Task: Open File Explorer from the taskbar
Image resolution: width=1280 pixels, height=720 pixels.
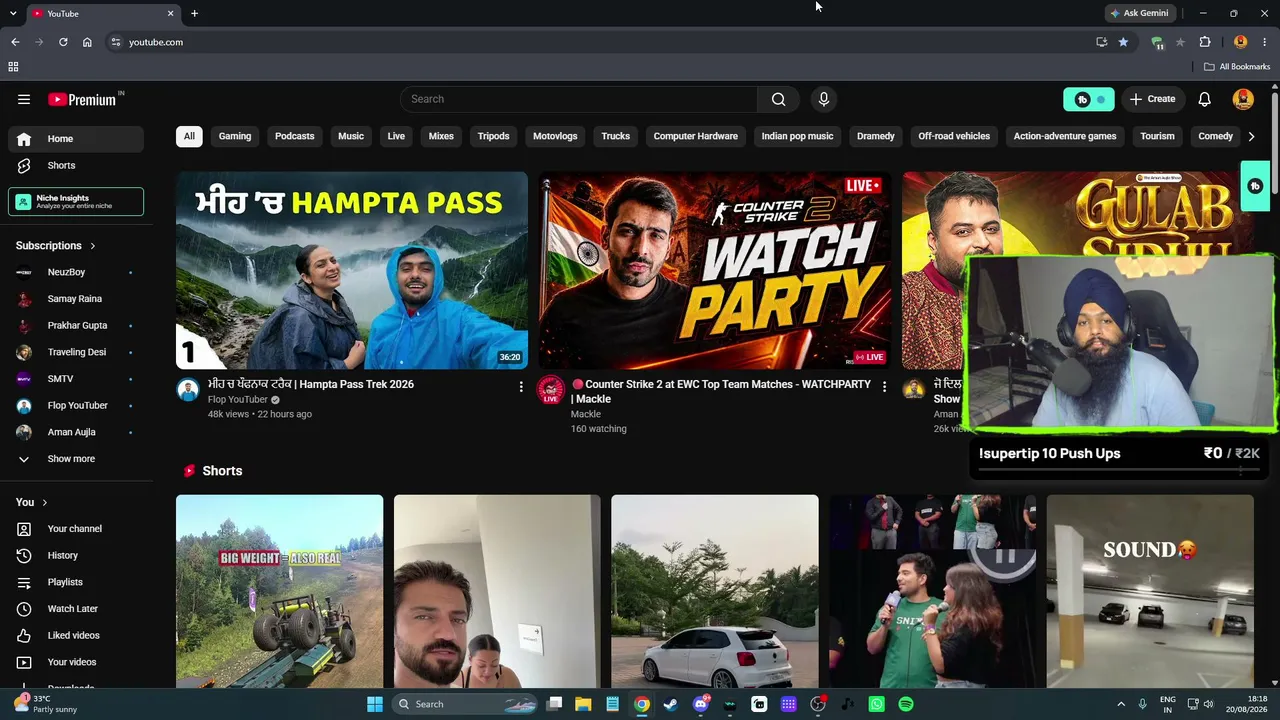Action: pyautogui.click(x=583, y=704)
